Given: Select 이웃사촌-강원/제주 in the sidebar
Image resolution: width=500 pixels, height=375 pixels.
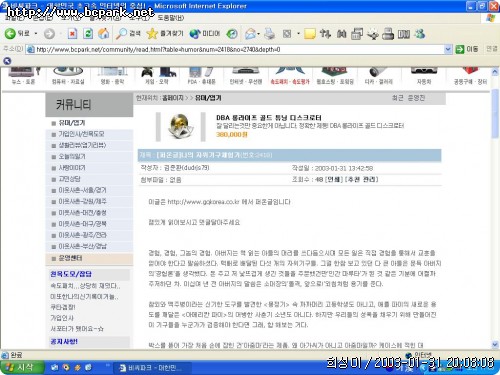Looking at the screenshot, I should tap(82, 201).
